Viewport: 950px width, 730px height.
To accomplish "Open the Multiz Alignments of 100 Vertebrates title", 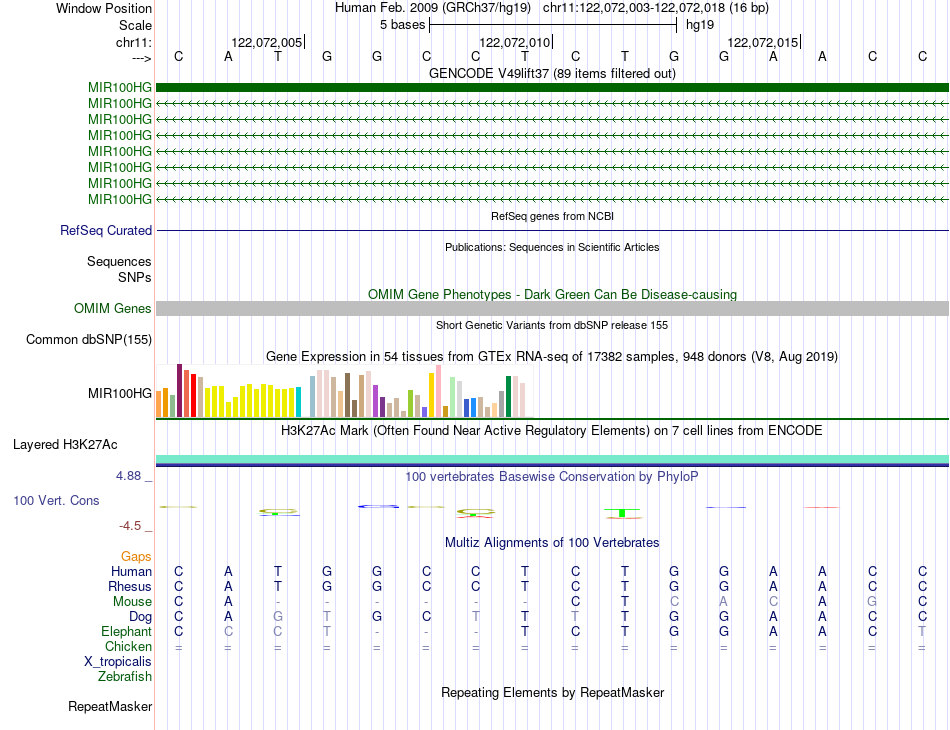I will point(552,543).
